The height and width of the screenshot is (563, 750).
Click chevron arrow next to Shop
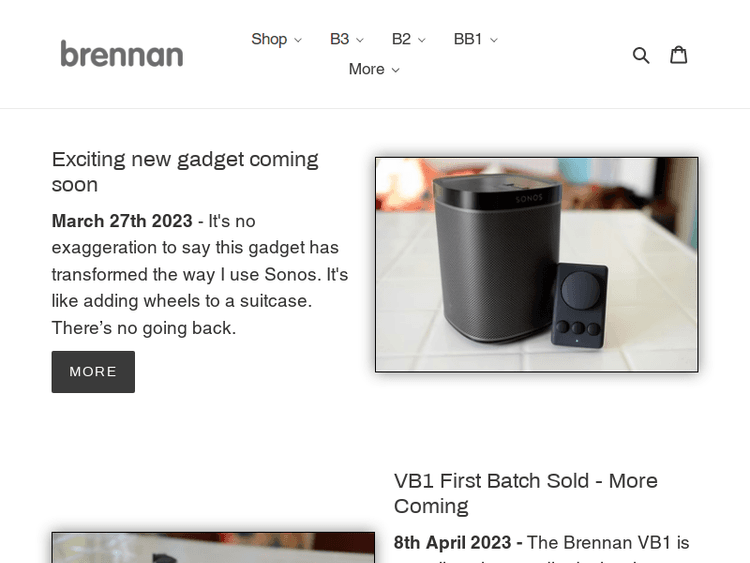click(x=298, y=41)
